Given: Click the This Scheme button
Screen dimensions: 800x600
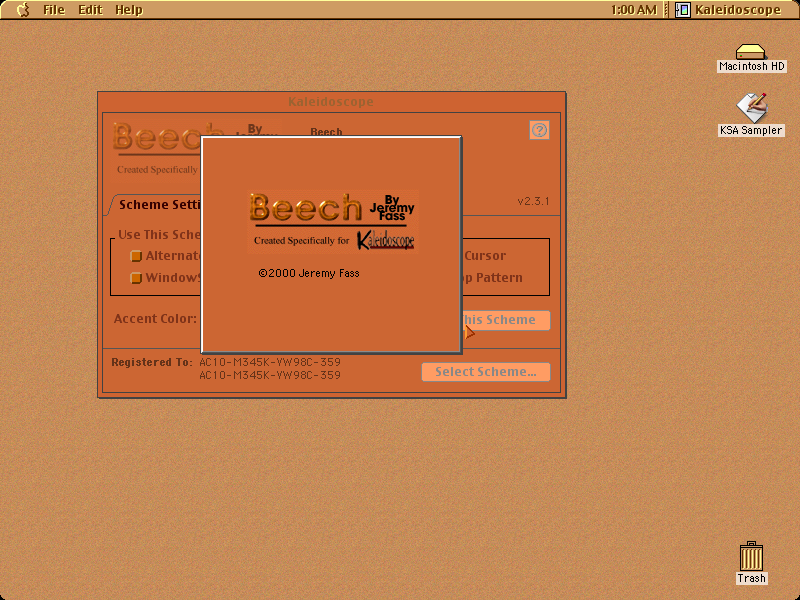Looking at the screenshot, I should click(505, 320).
